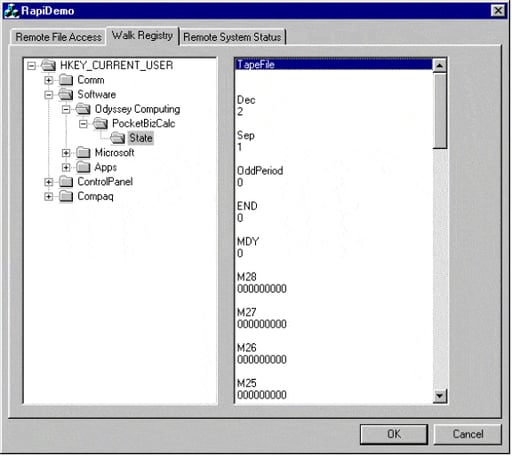The width and height of the screenshot is (512, 456).
Task: Collapse the Software registry key
Action: click(49, 95)
